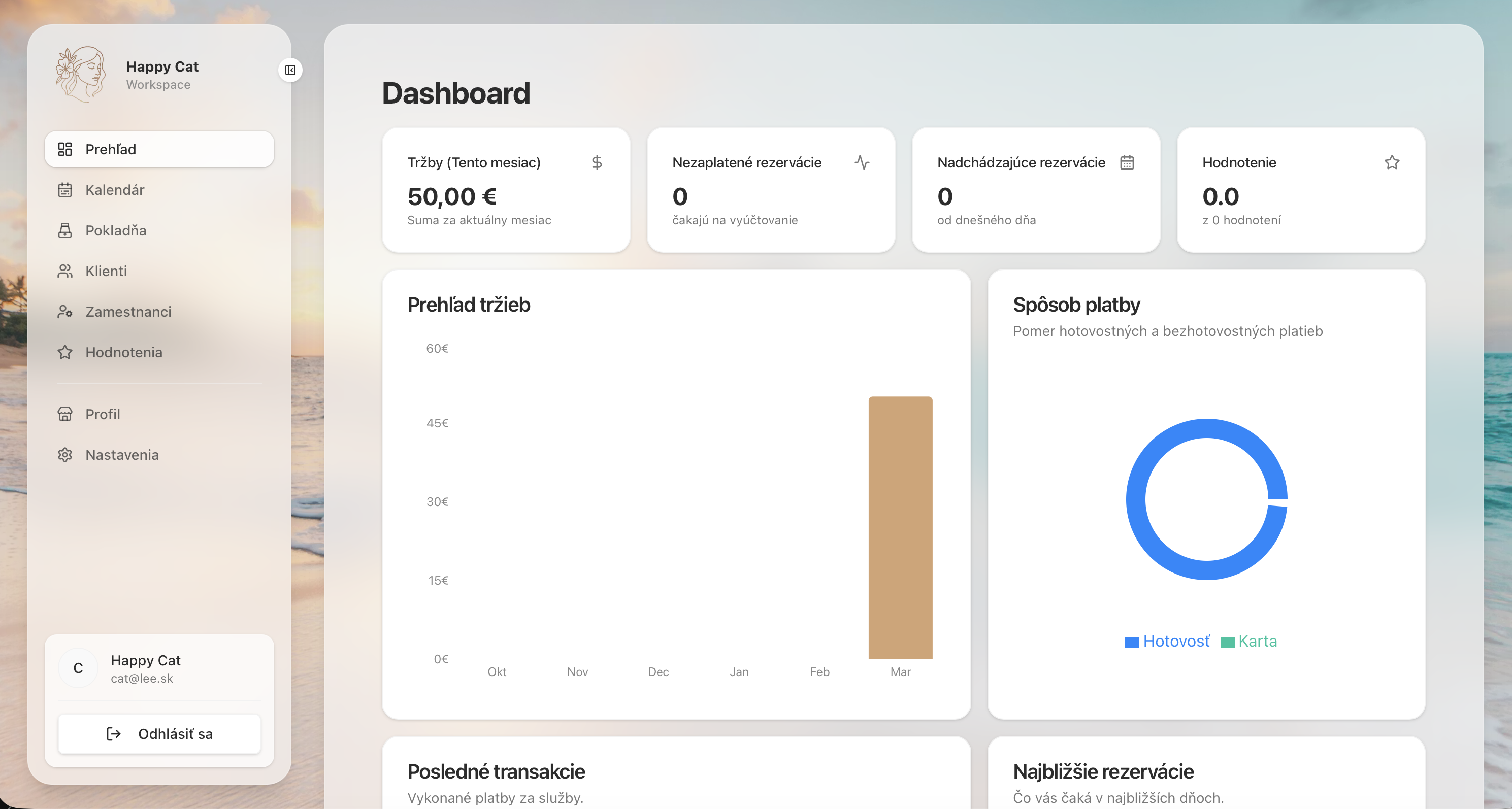Open the Zamestnanci section

click(x=128, y=312)
